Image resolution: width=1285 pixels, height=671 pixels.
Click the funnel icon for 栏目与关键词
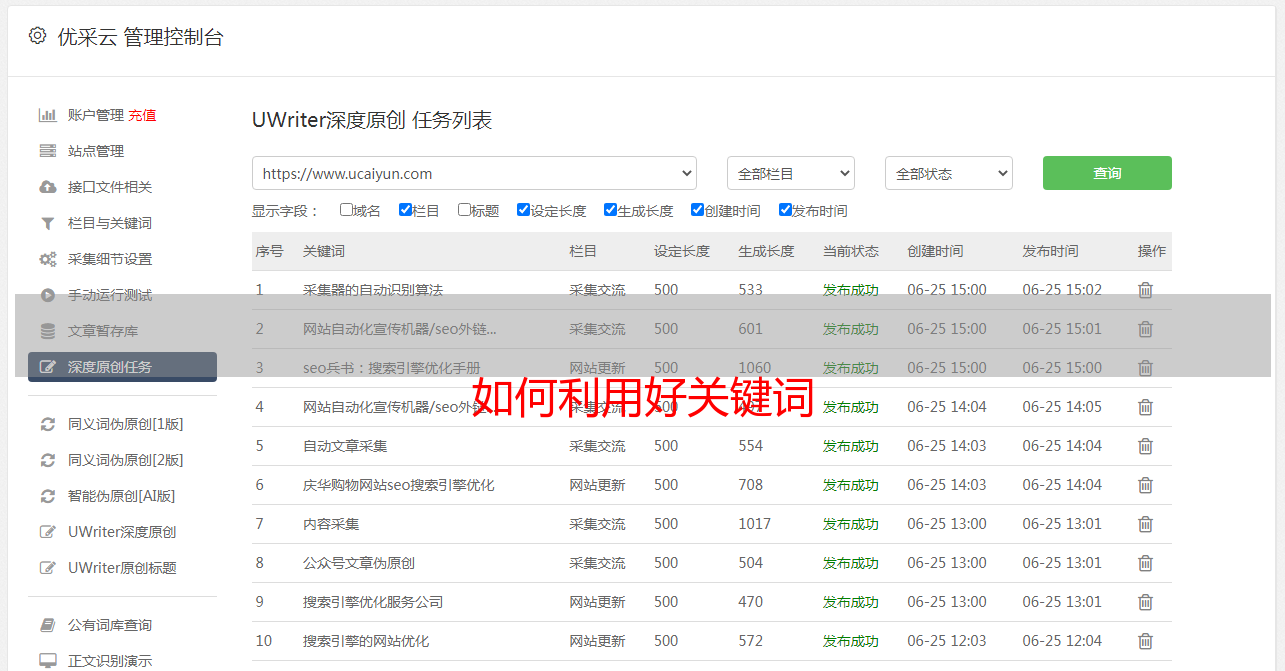pos(47,223)
